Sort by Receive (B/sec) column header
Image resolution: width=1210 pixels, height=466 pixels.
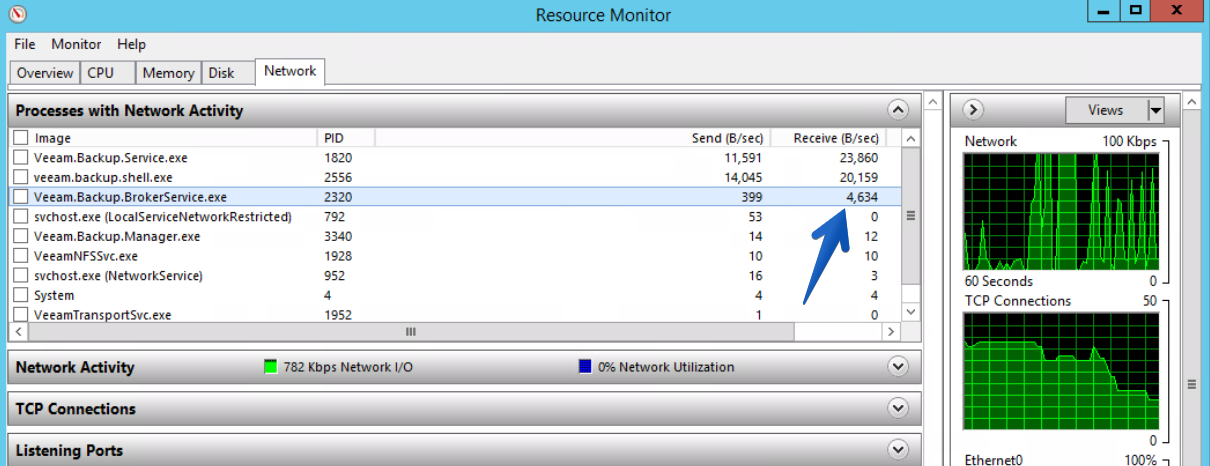pyautogui.click(x=835, y=138)
